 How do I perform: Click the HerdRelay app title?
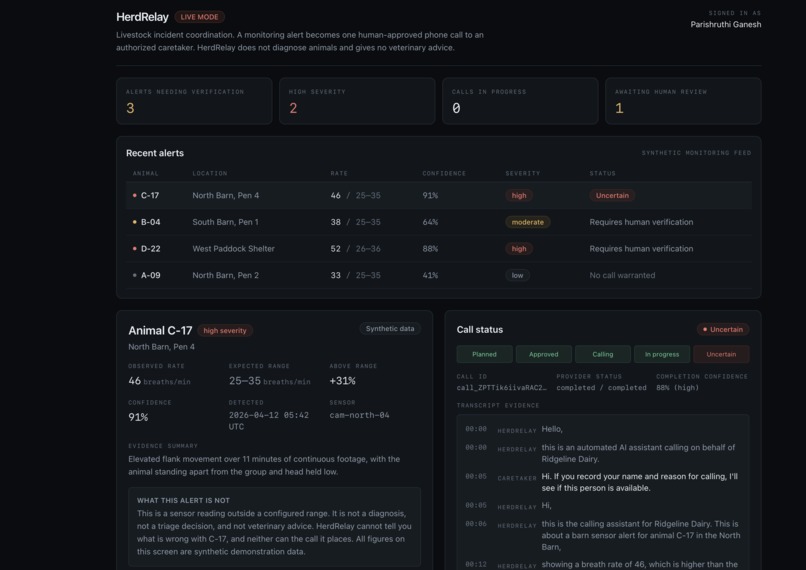coord(142,17)
